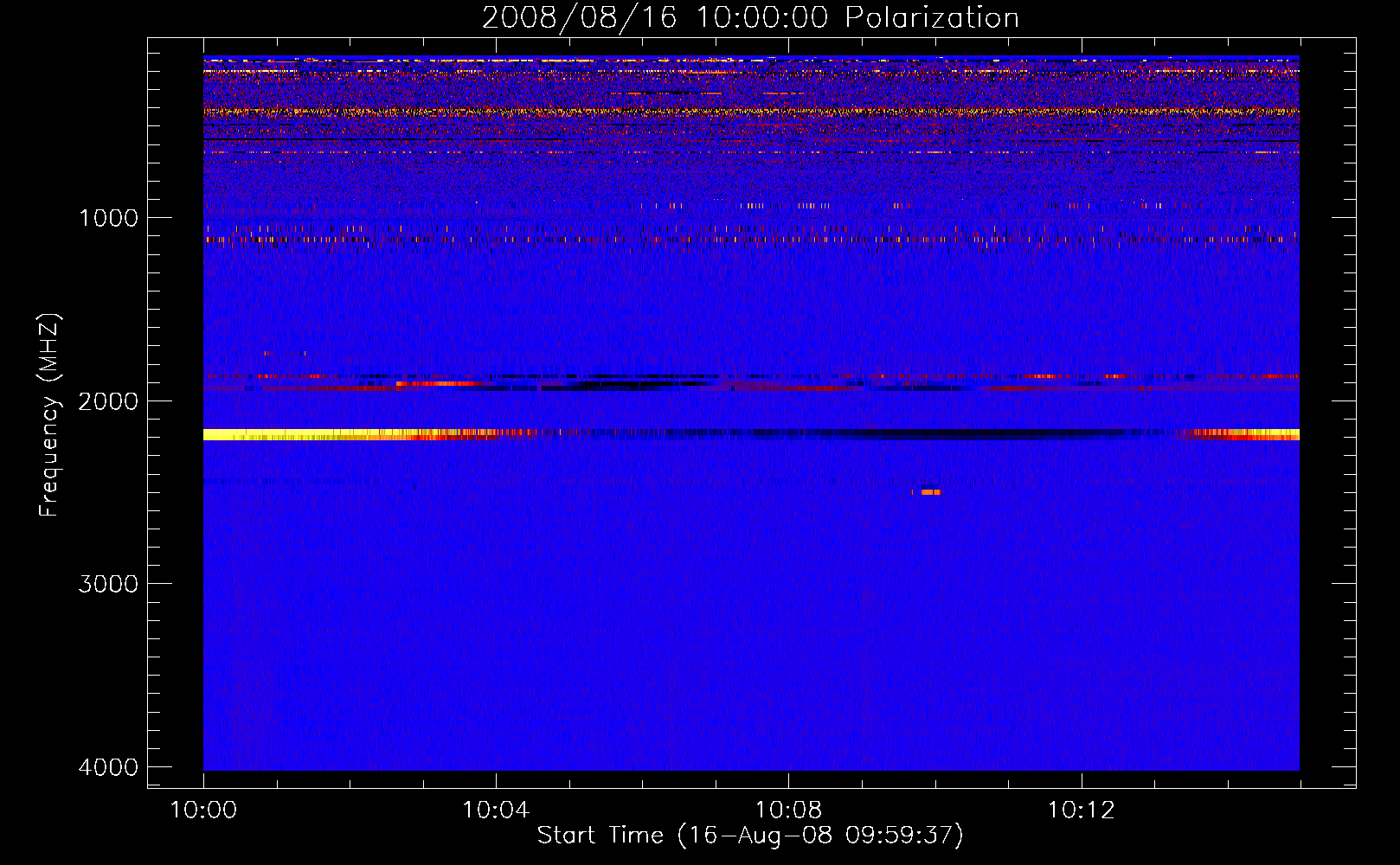This screenshot has width=1400, height=865.
Task: Click the small orange spot near 2500 MHz
Action: coord(930,492)
